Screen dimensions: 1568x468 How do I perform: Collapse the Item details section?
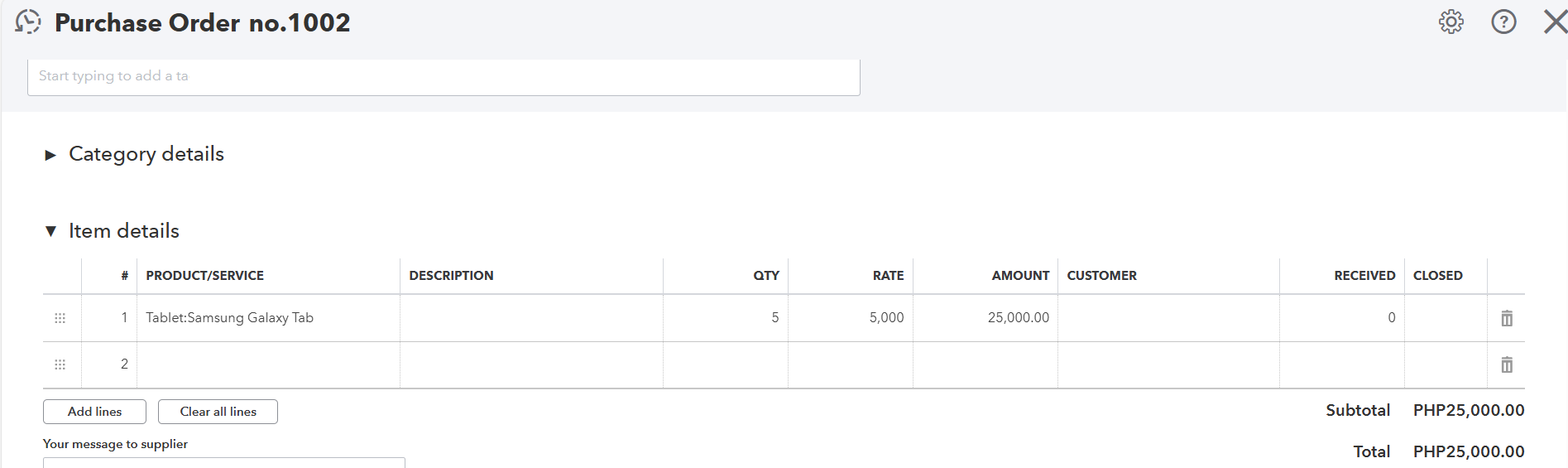50,231
